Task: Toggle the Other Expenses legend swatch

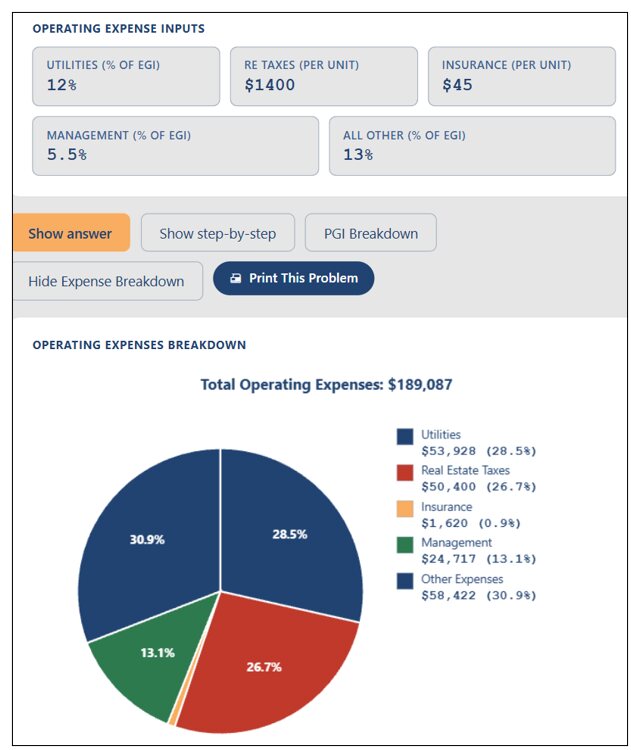Action: pyautogui.click(x=405, y=581)
